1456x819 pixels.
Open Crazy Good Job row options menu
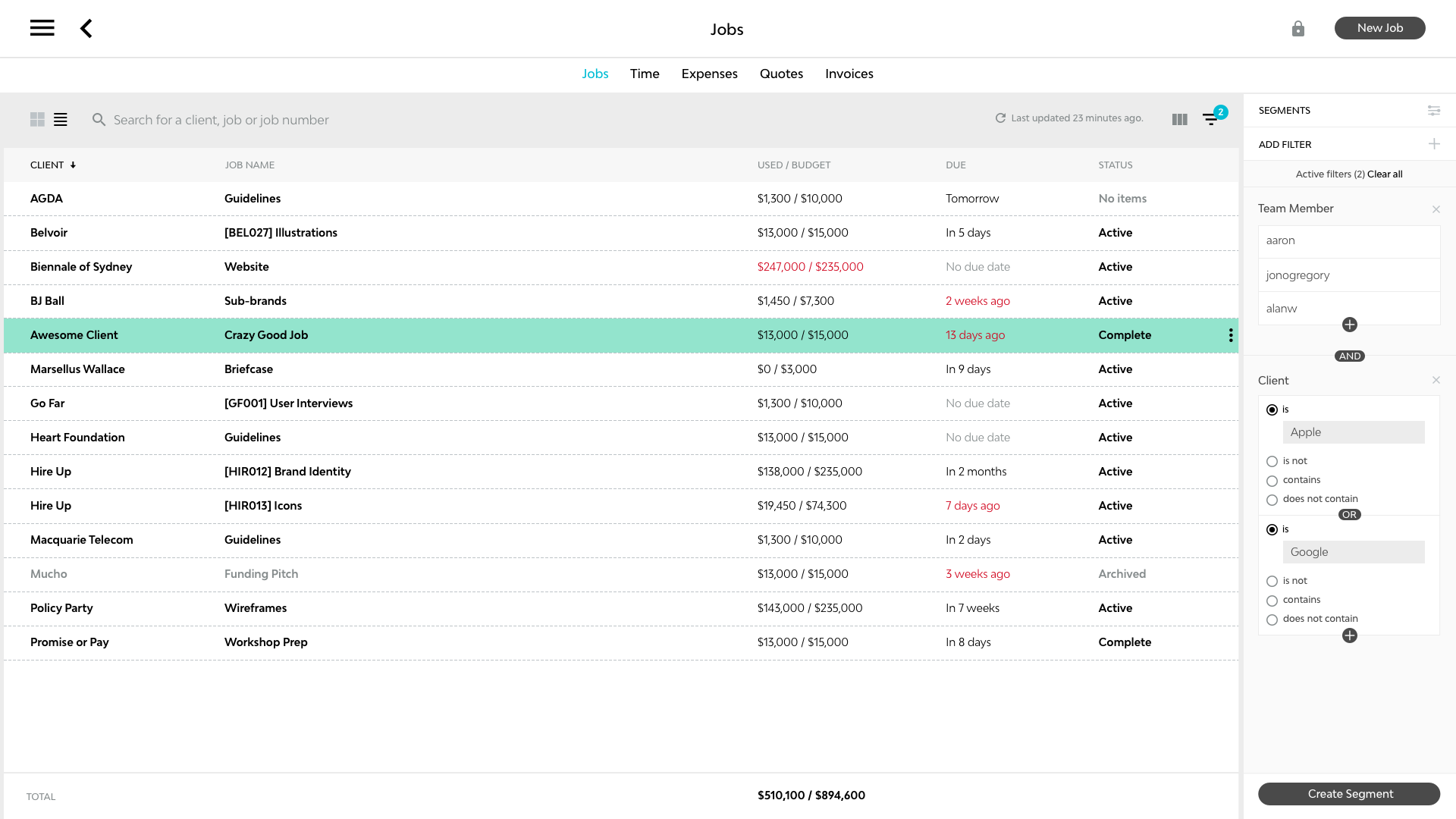tap(1230, 335)
